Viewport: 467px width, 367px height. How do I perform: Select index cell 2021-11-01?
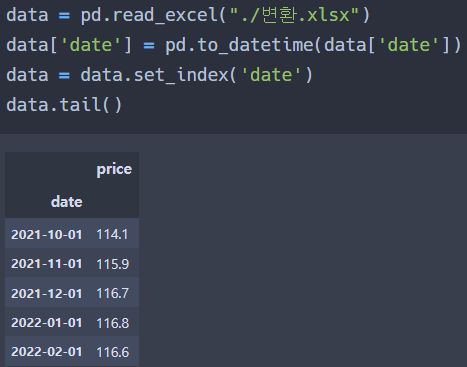(47, 264)
